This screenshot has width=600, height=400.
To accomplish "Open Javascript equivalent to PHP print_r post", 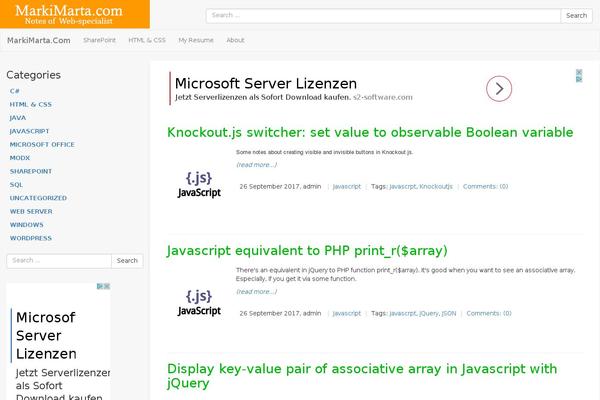I will tap(307, 251).
